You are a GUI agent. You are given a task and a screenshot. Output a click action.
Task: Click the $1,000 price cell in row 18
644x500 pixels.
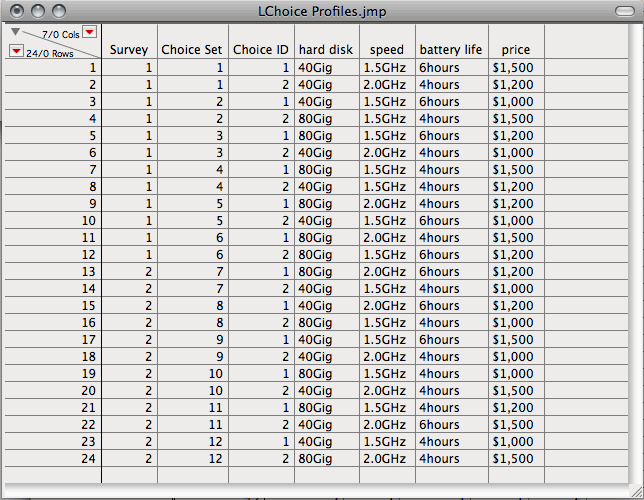click(516, 357)
